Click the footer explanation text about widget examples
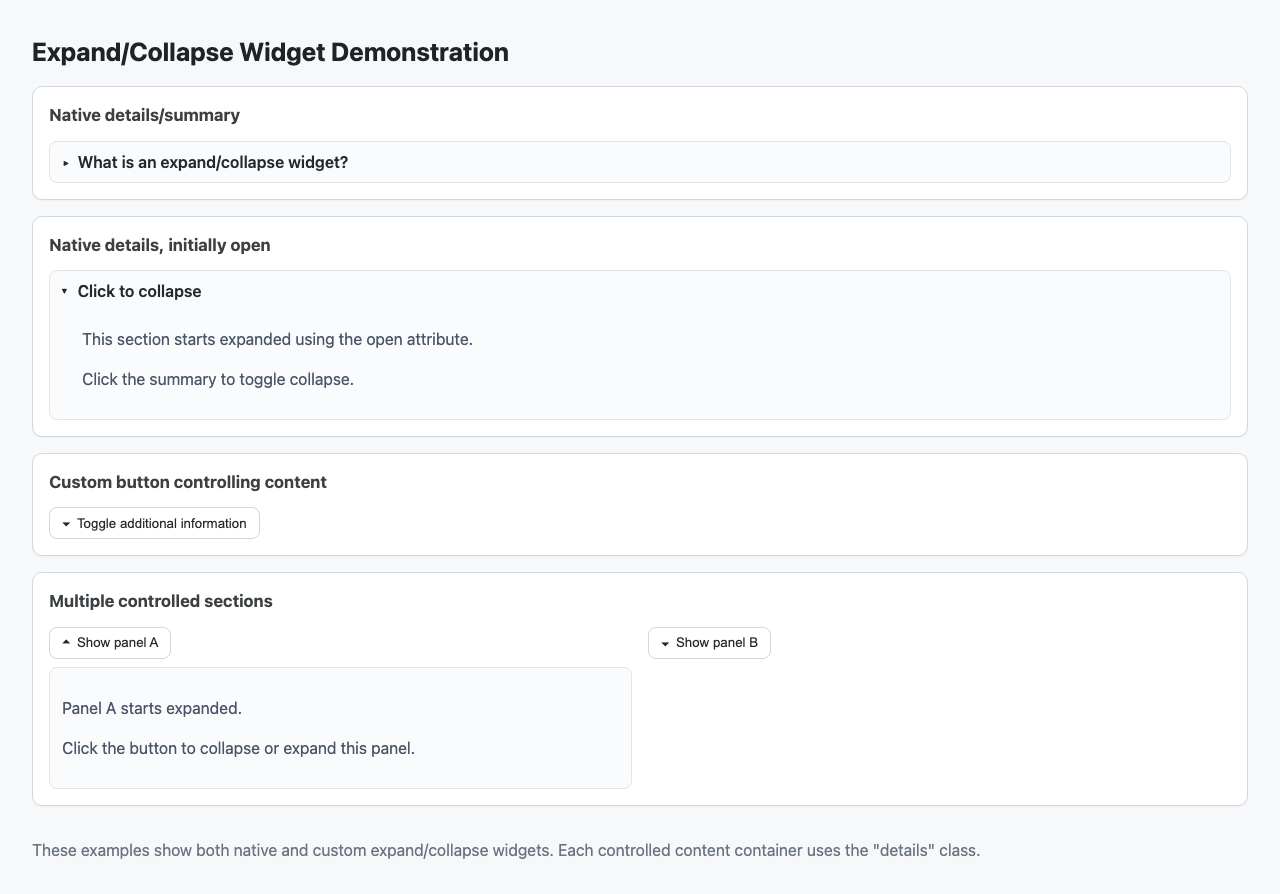The height and width of the screenshot is (894, 1280). click(x=506, y=850)
